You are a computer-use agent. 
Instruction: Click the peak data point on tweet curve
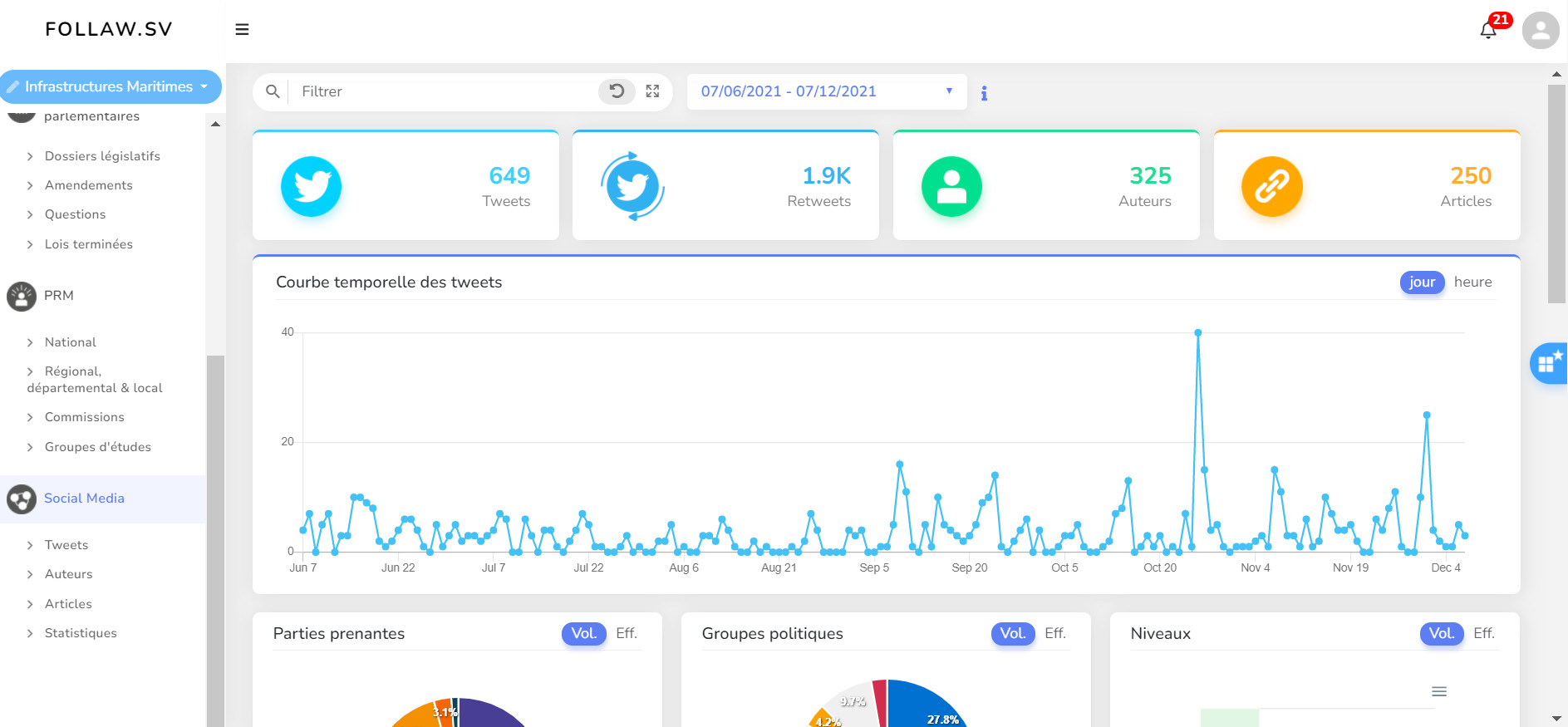tap(1197, 332)
